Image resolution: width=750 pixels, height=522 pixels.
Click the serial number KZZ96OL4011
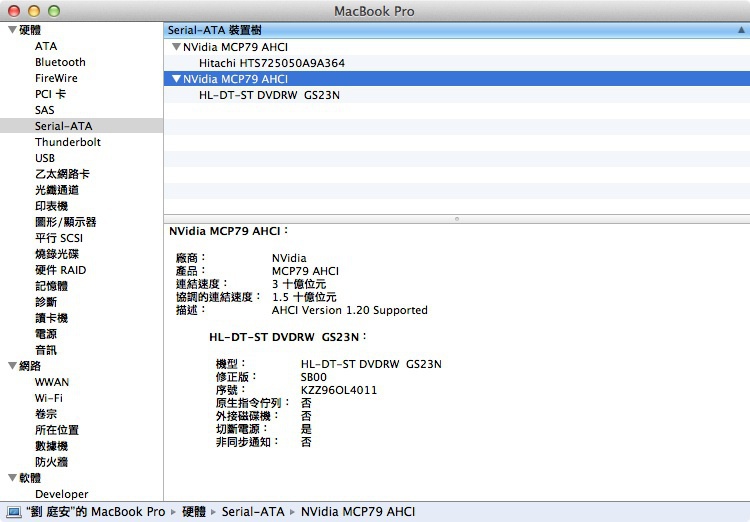click(339, 390)
